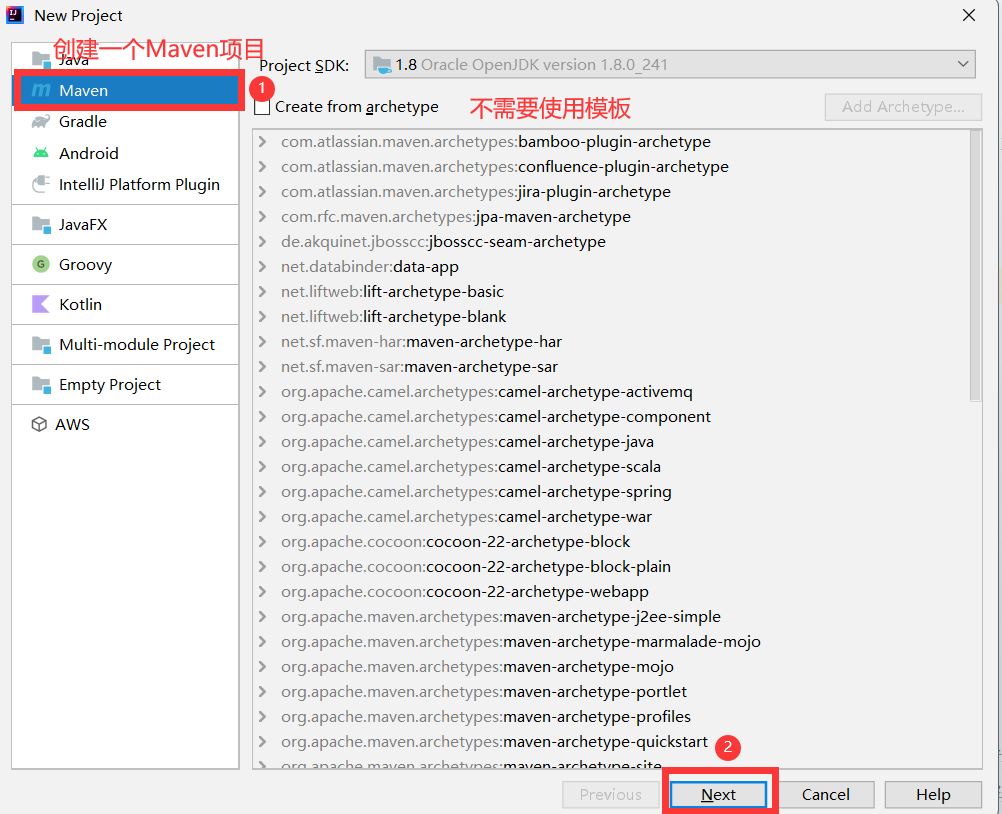
Task: Click the Groovy green circle icon
Action: [x=41, y=264]
